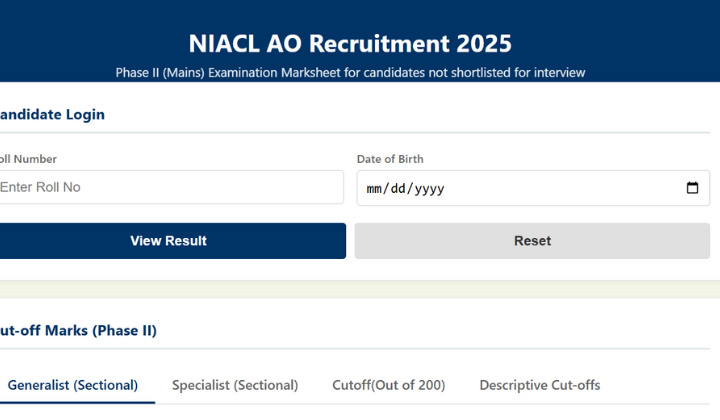Click the Roll Number field label

[28, 159]
